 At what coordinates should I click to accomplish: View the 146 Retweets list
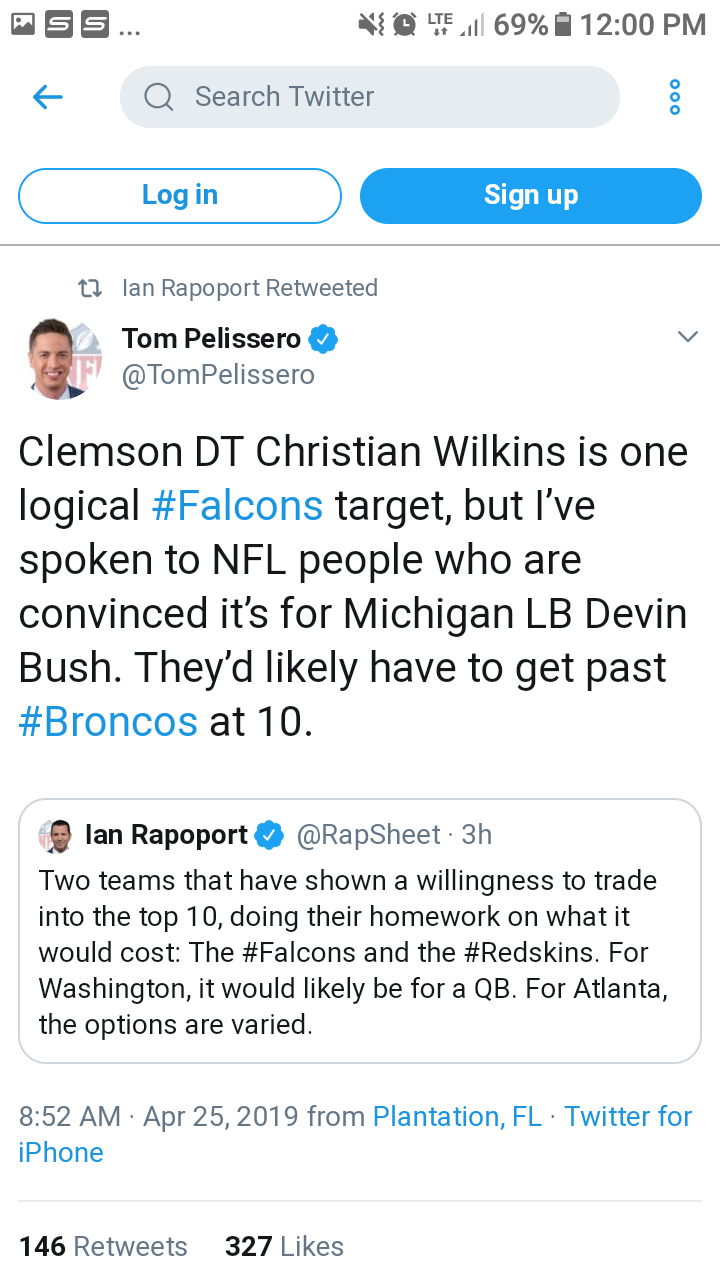tap(103, 1246)
